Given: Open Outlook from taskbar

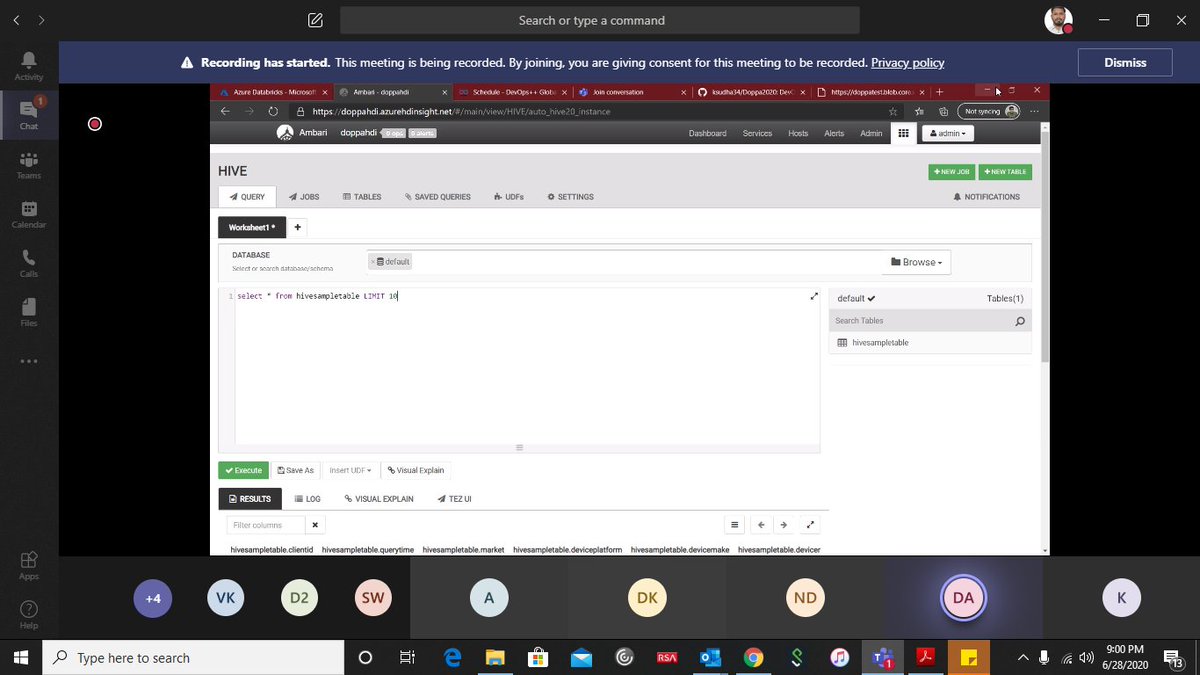Looking at the screenshot, I should pyautogui.click(x=711, y=658).
